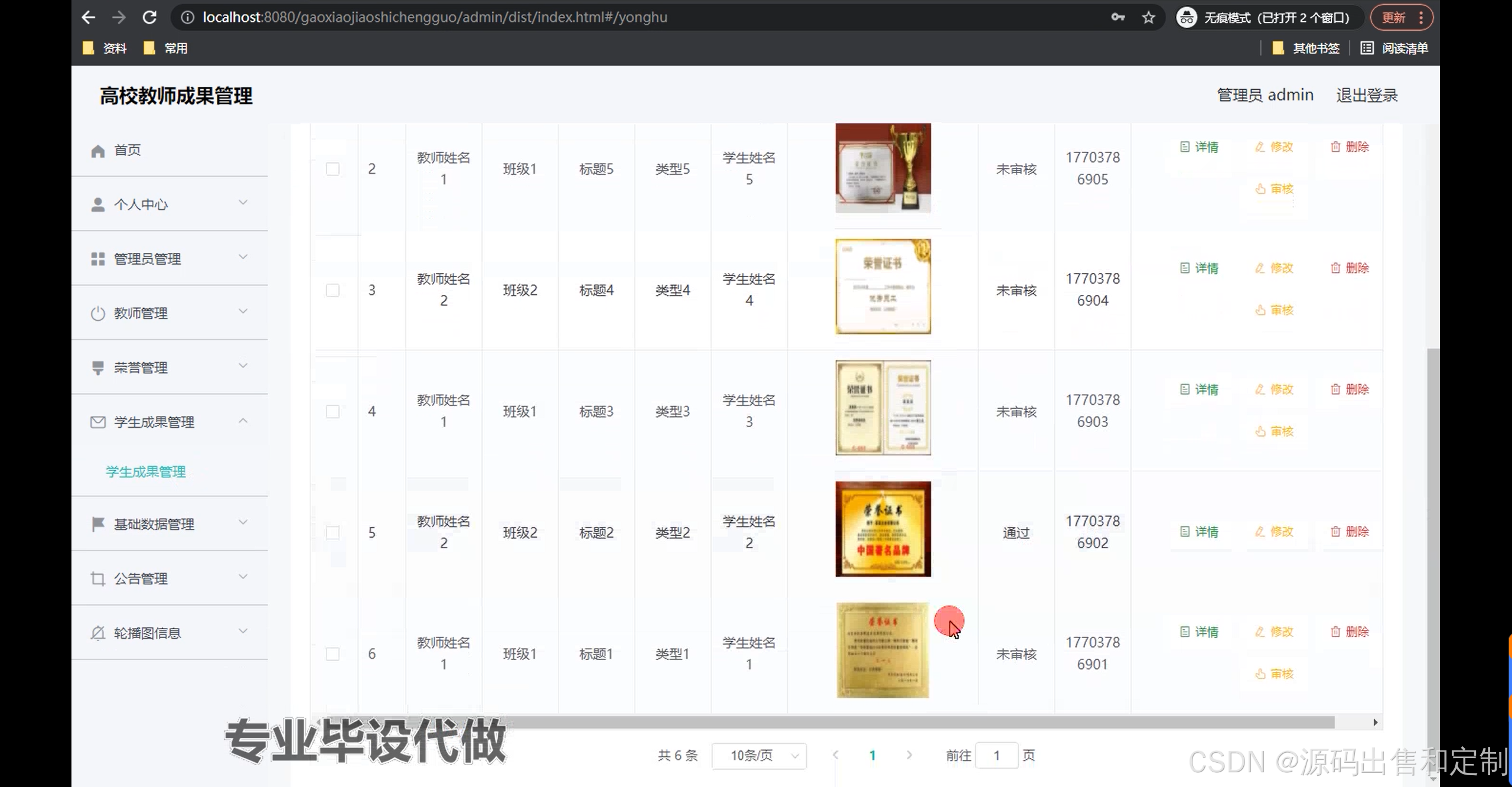Open the 10条/页 page size dropdown
The image size is (1512, 787).
(759, 756)
